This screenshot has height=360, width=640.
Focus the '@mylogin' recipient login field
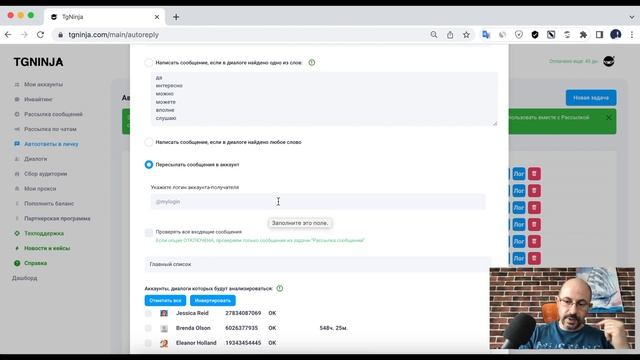point(318,202)
